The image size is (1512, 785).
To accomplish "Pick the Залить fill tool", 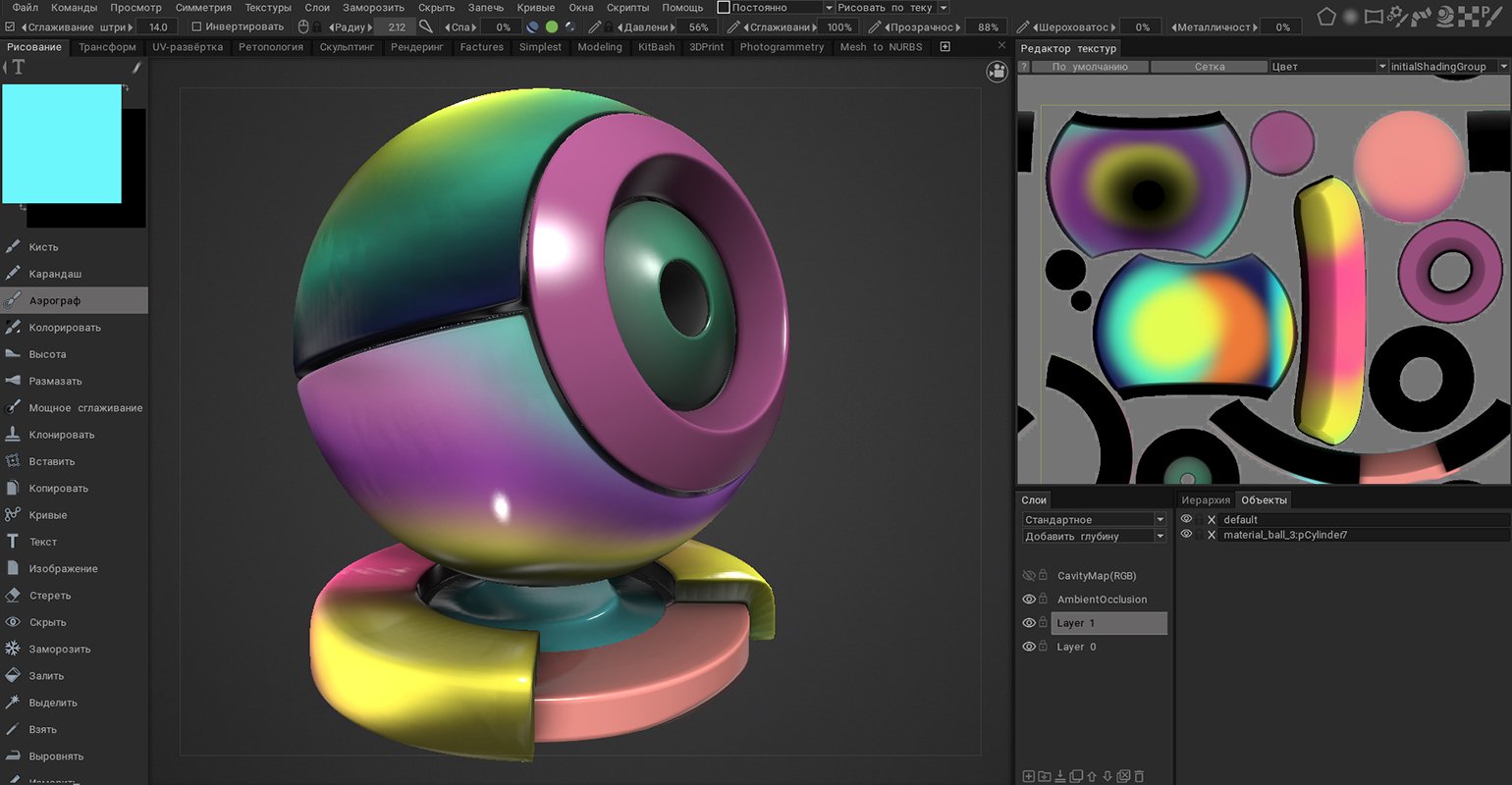I will [46, 676].
